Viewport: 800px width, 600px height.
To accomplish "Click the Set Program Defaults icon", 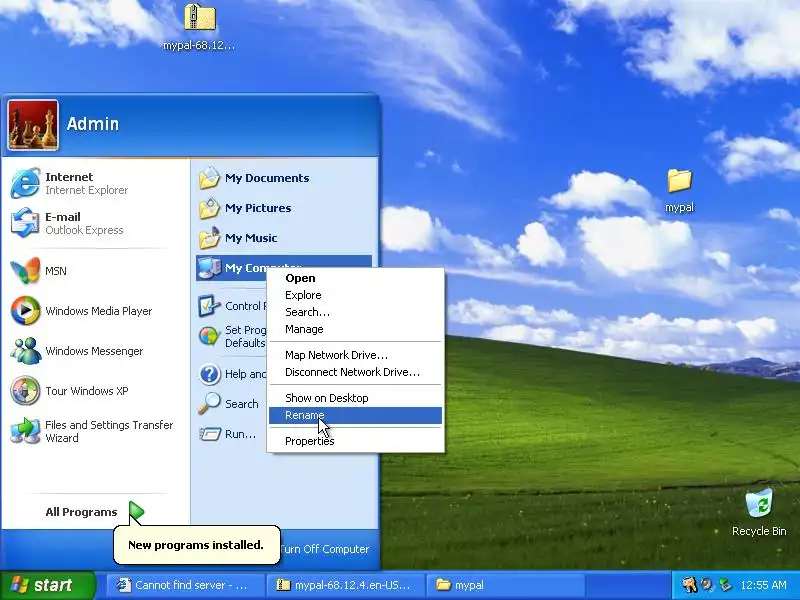I will [x=209, y=336].
